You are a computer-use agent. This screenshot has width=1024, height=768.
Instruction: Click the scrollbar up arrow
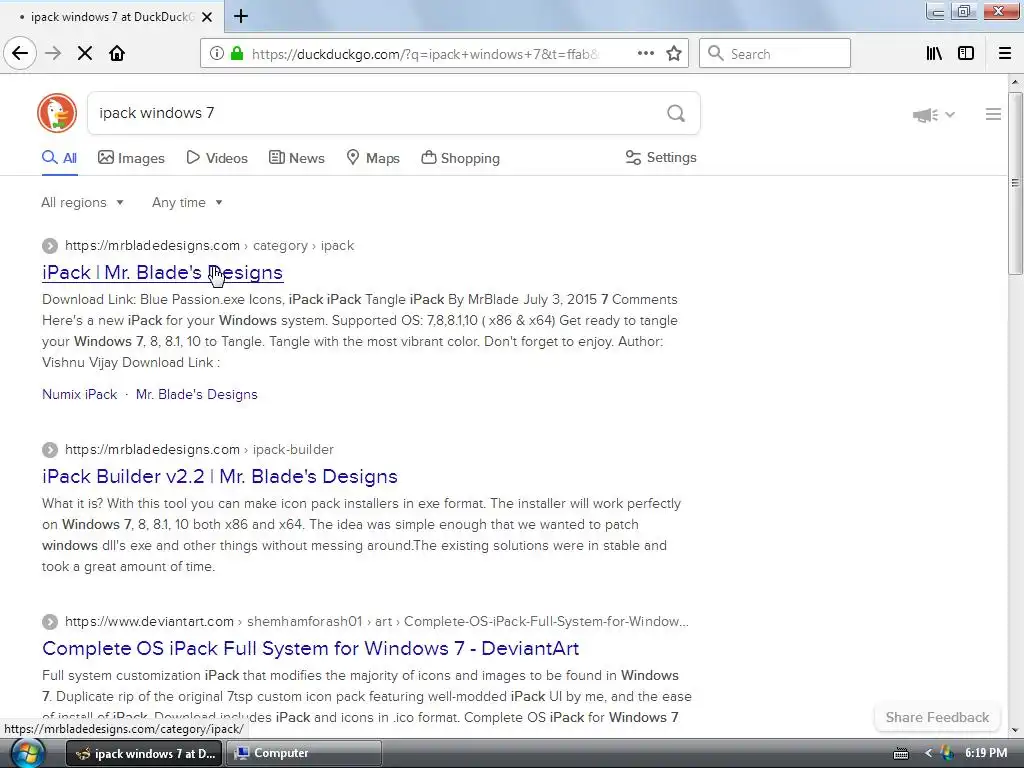click(x=1015, y=82)
